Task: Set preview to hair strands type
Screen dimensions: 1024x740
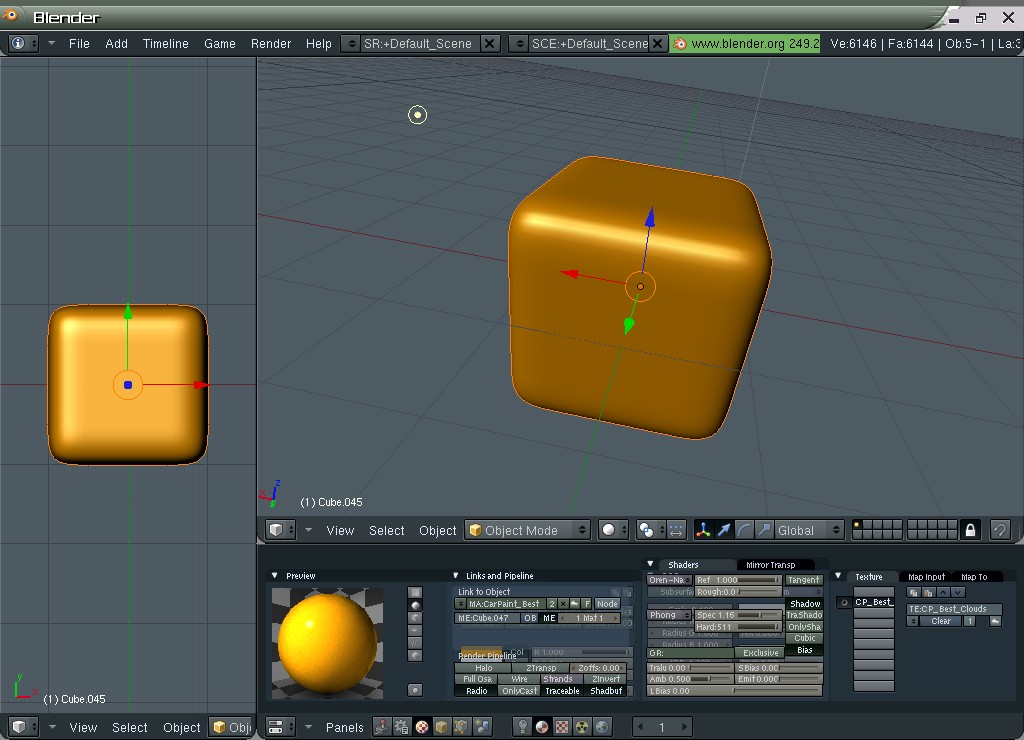Action: point(415,643)
